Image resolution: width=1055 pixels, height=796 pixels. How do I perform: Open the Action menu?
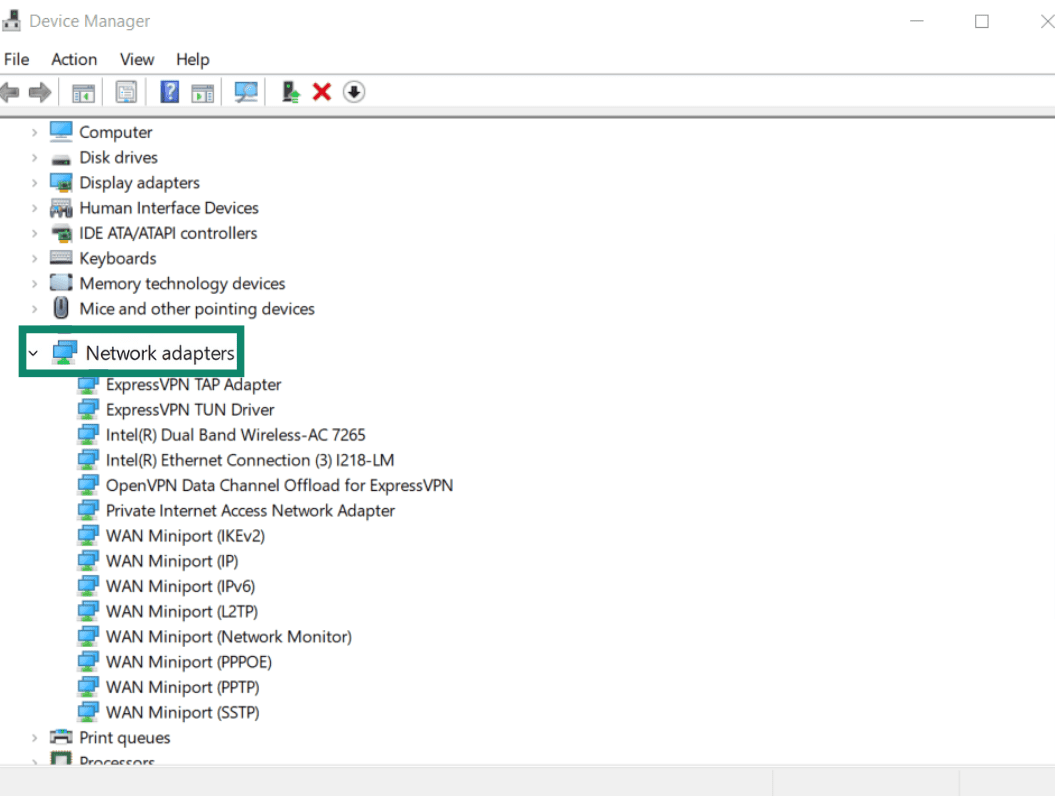(73, 59)
